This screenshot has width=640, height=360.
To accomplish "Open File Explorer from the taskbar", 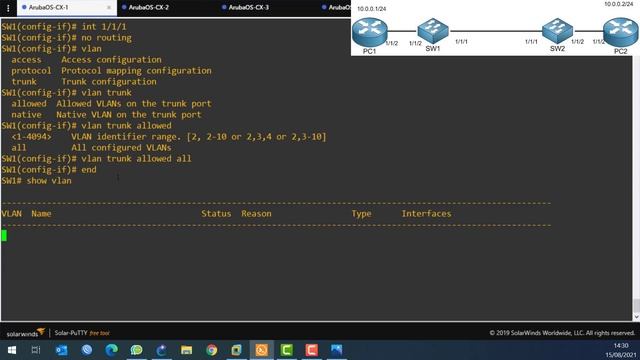I will pyautogui.click(x=187, y=350).
